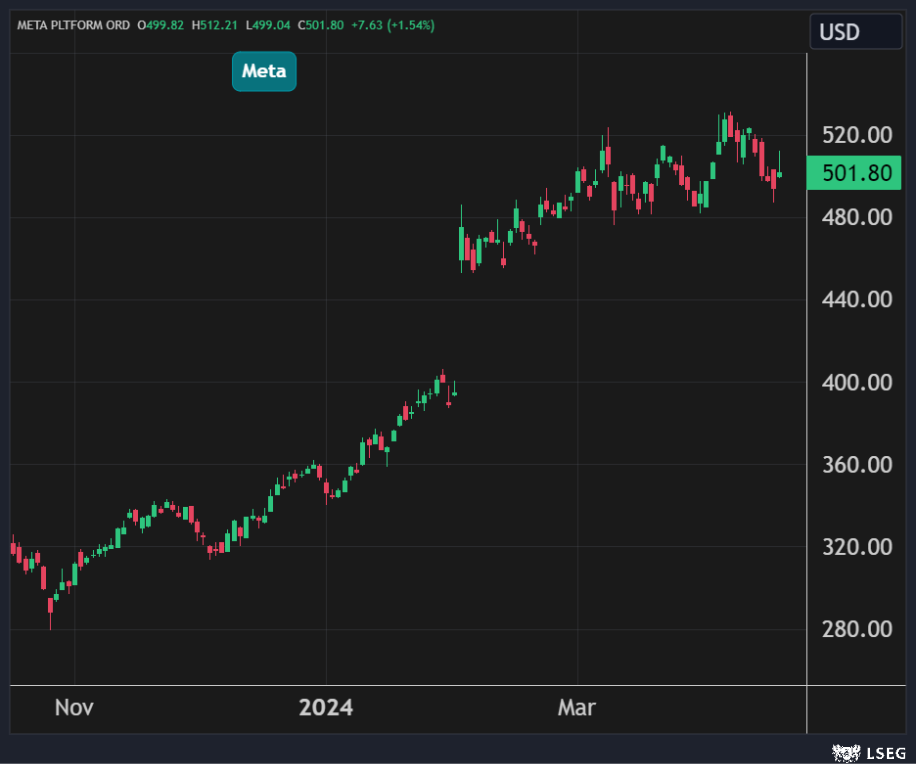Viewport: 916px width, 764px height.
Task: Click the 400.00 price axis label
Action: [856, 382]
